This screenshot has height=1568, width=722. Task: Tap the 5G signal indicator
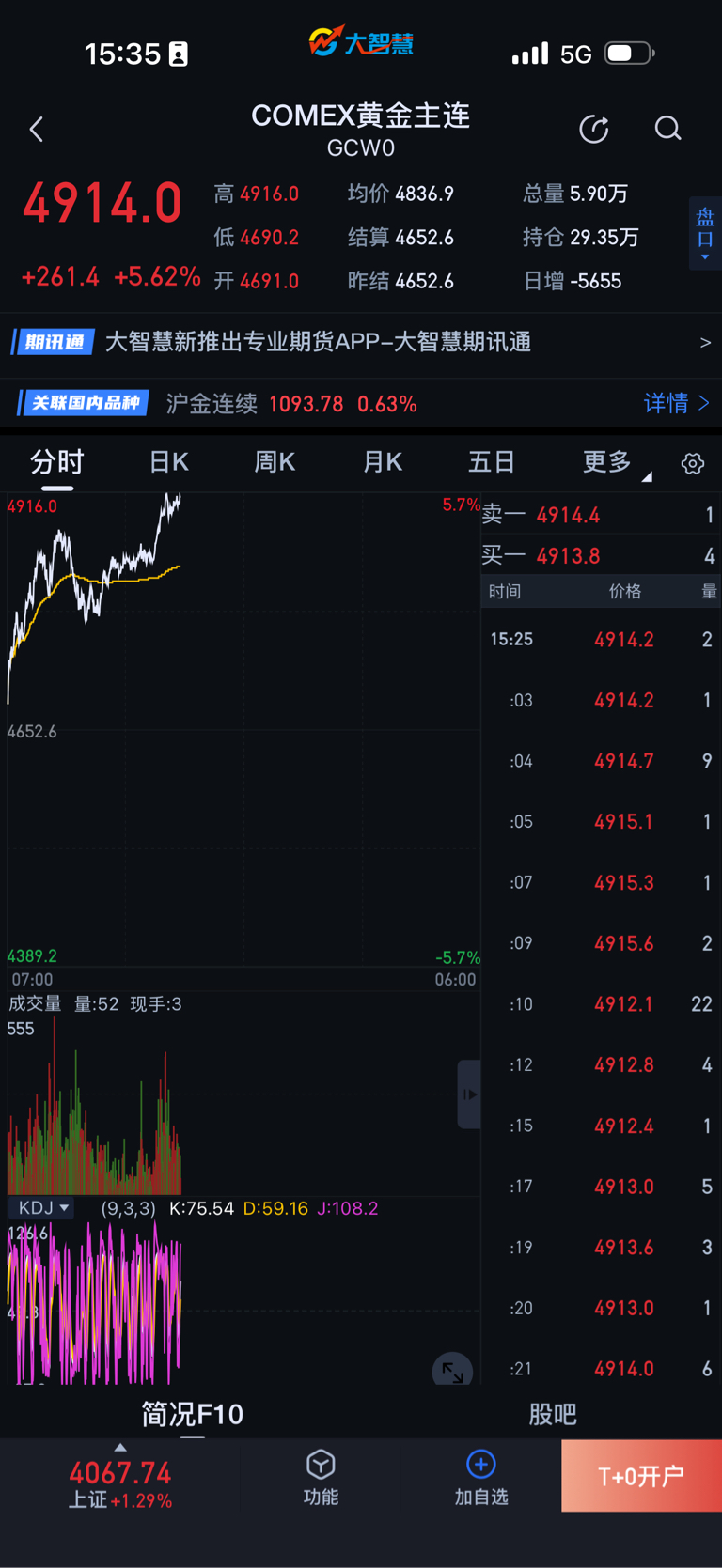(575, 54)
